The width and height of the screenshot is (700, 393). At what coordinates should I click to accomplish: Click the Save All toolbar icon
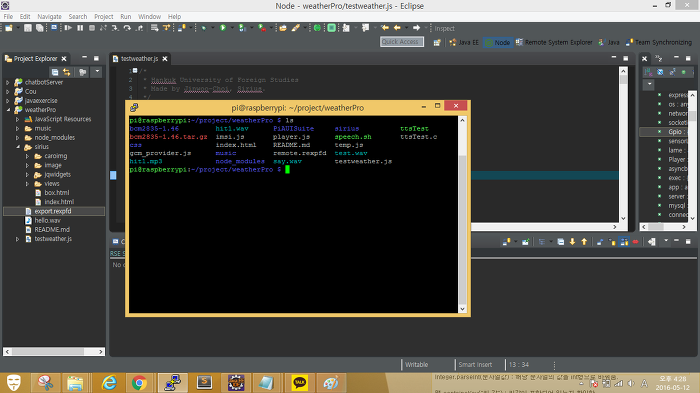(40, 28)
